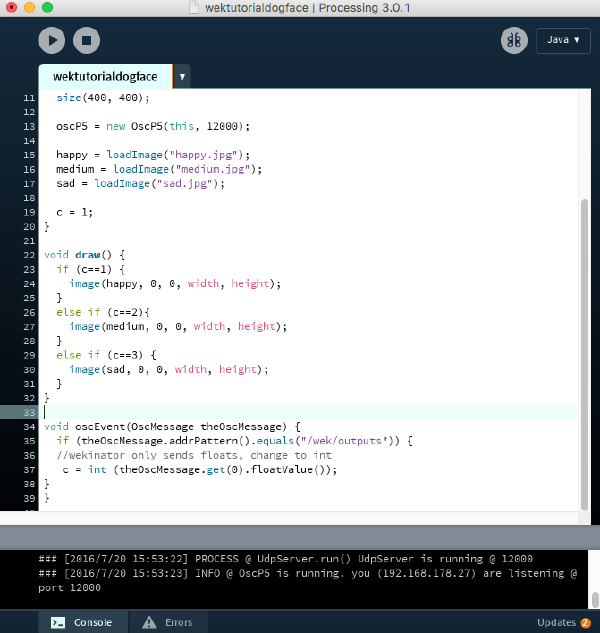
Task: Open the Updates notification link
Action: point(563,622)
